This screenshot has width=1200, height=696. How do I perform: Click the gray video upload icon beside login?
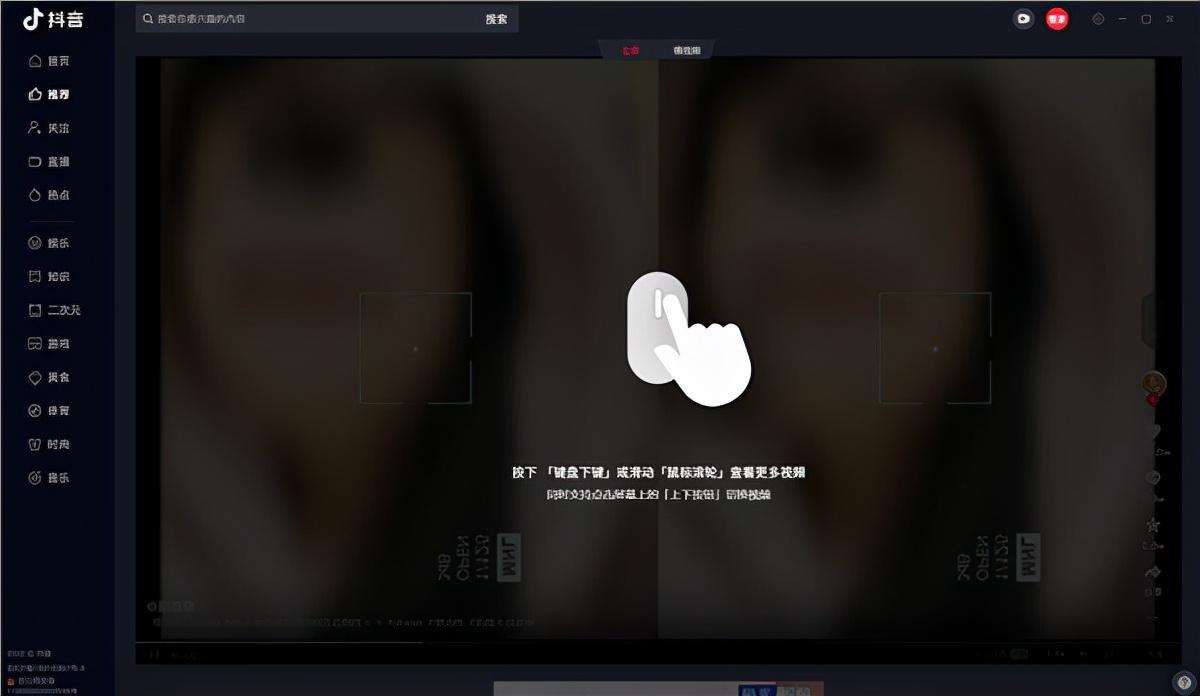(x=1023, y=19)
